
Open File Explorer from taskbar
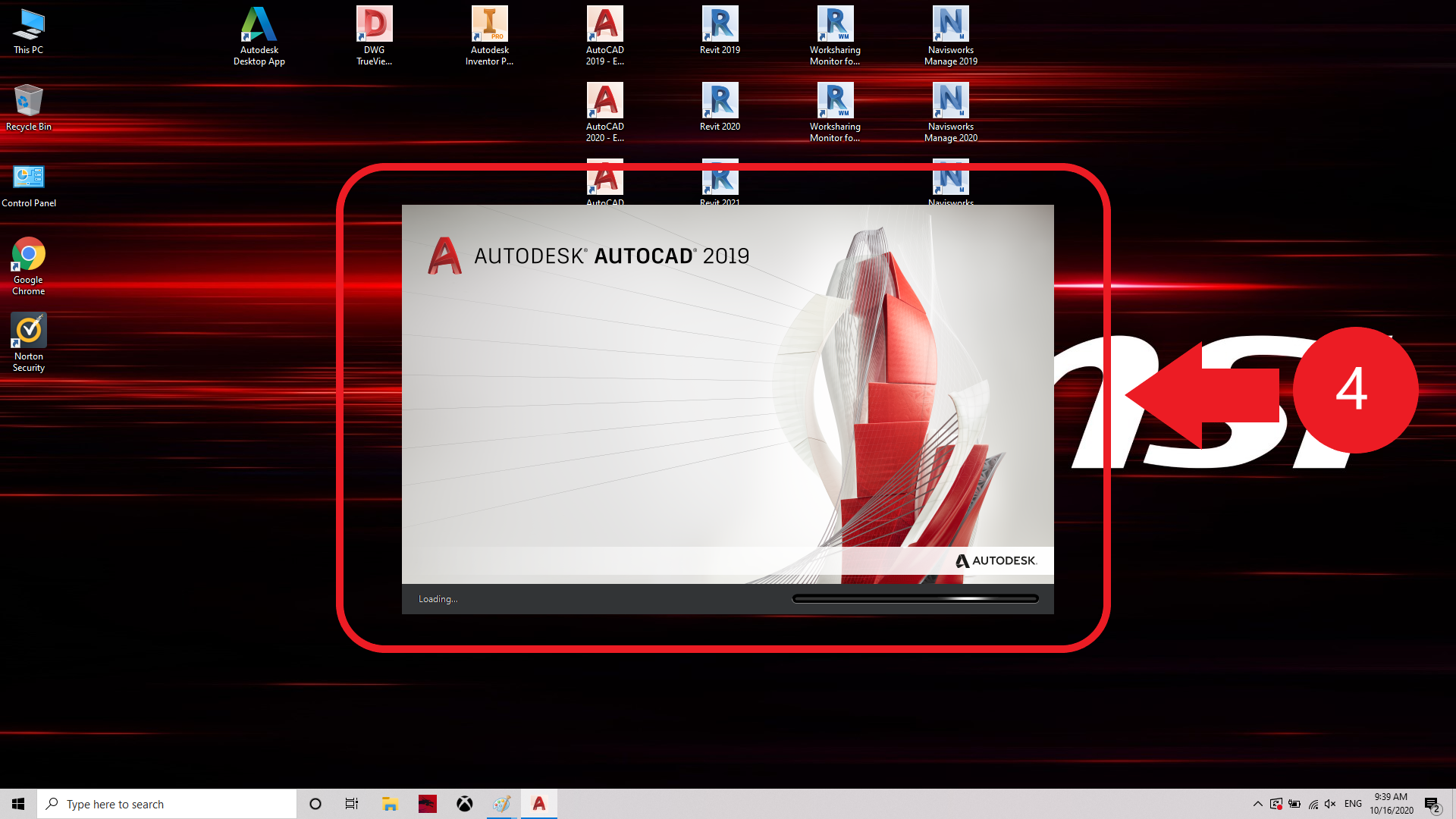[x=390, y=804]
